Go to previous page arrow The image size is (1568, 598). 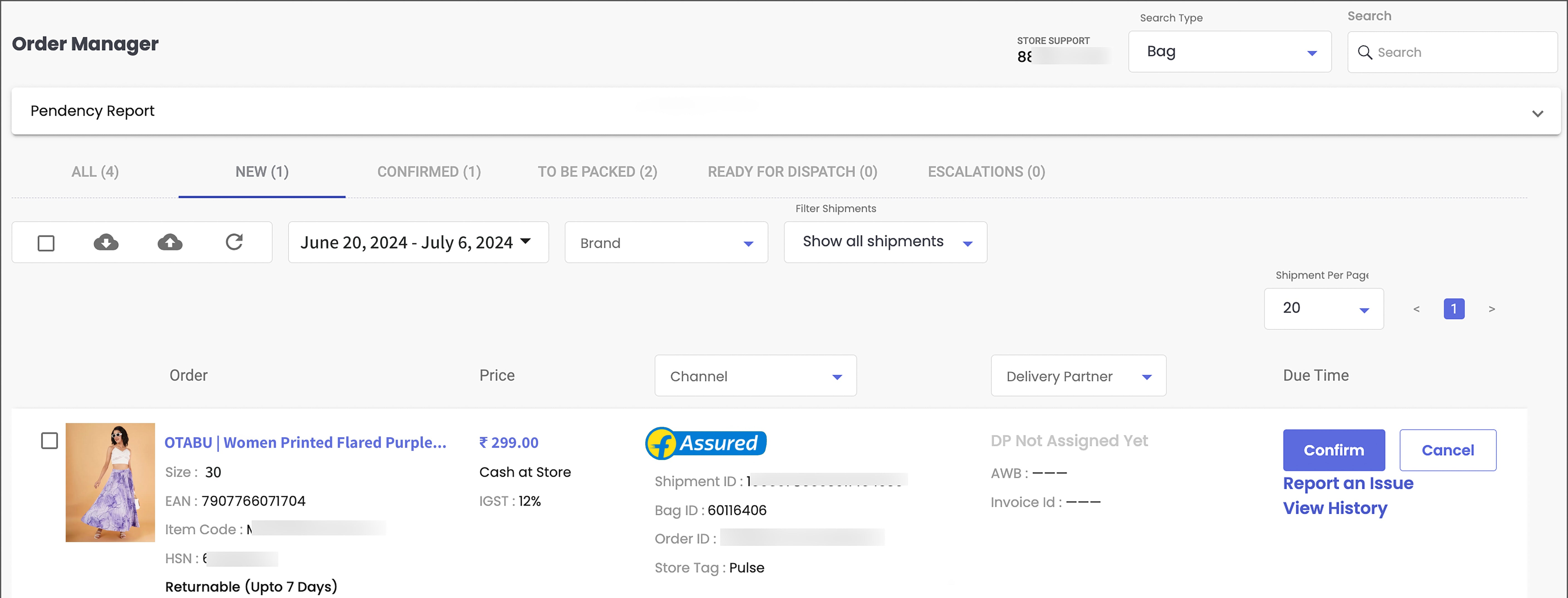[x=1417, y=309]
